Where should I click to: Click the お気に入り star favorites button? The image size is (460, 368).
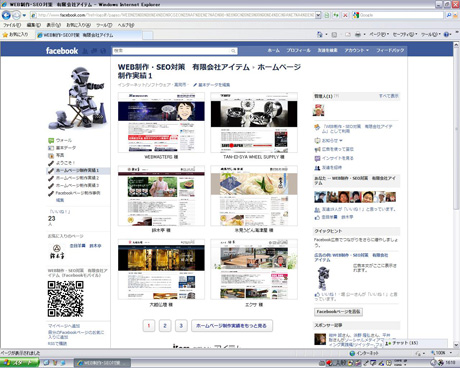click(16, 34)
